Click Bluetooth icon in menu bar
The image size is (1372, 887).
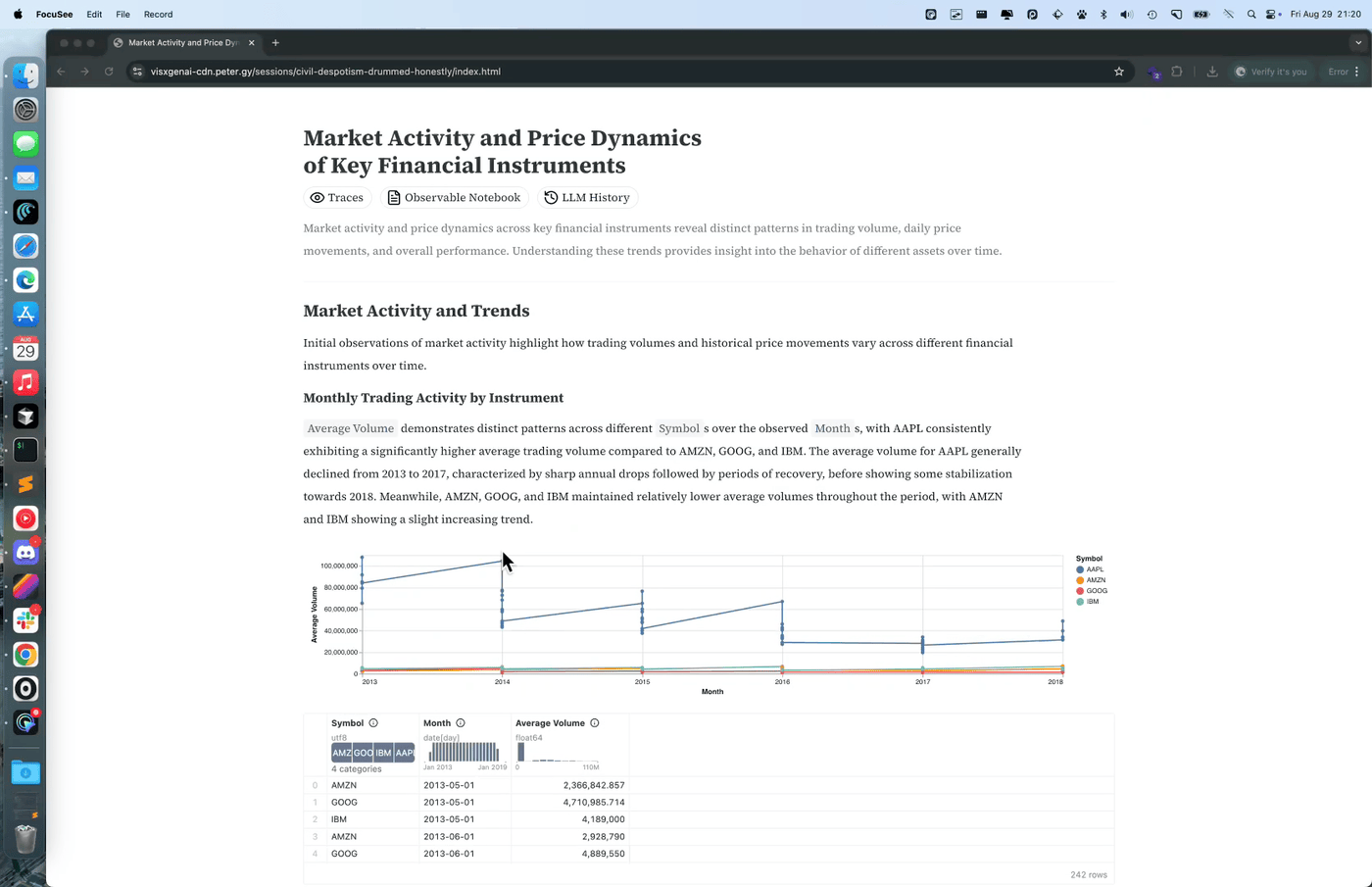(x=1103, y=15)
